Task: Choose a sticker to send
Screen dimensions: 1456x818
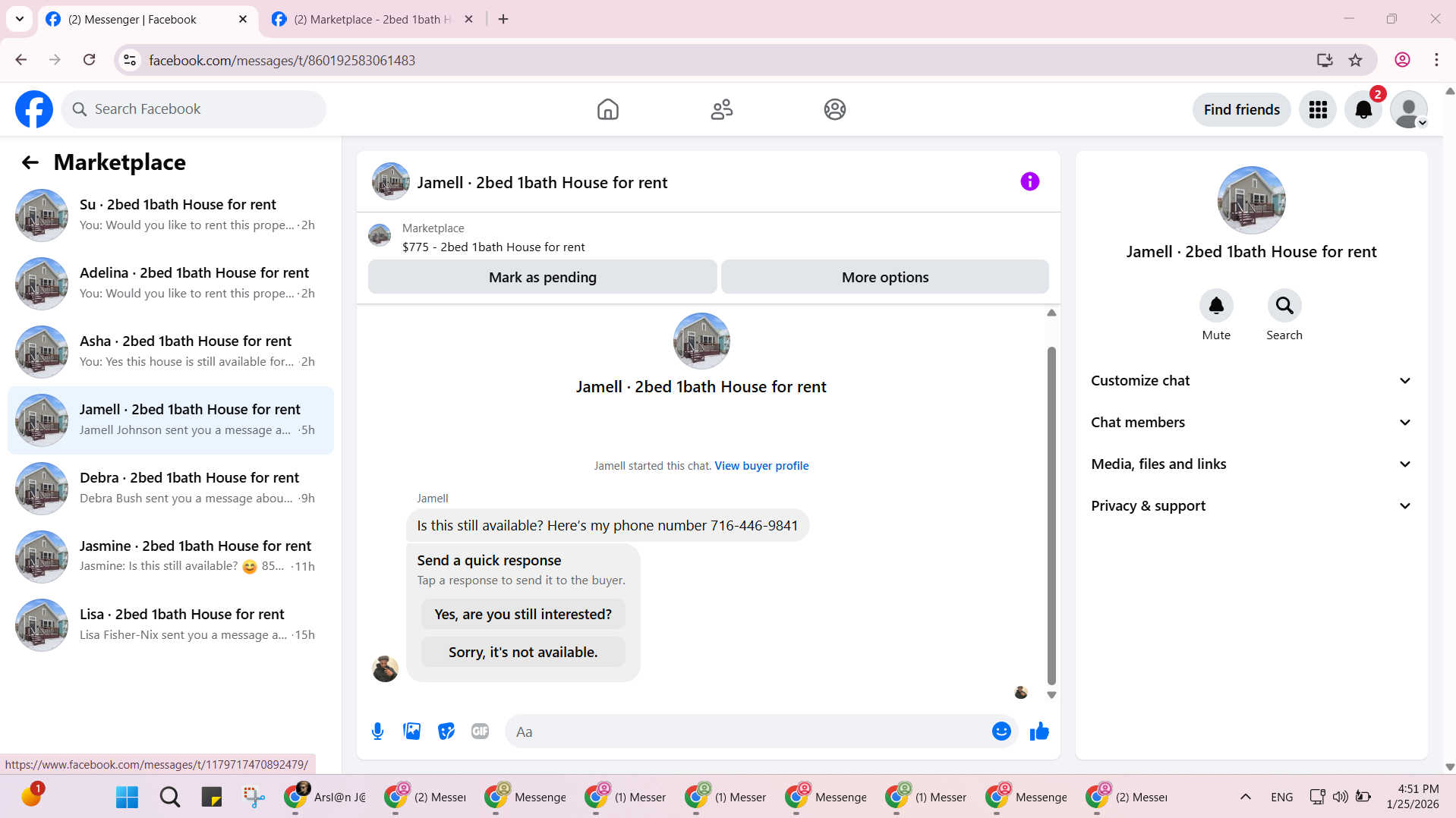Action: coord(446,731)
